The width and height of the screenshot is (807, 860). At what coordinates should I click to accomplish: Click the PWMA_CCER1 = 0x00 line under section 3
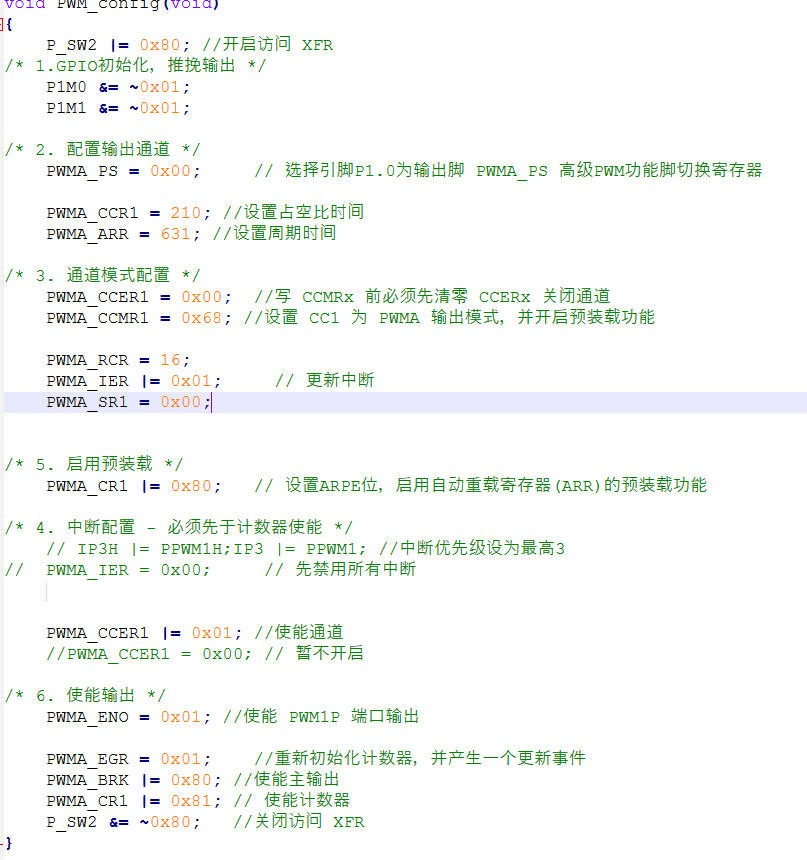click(138, 296)
